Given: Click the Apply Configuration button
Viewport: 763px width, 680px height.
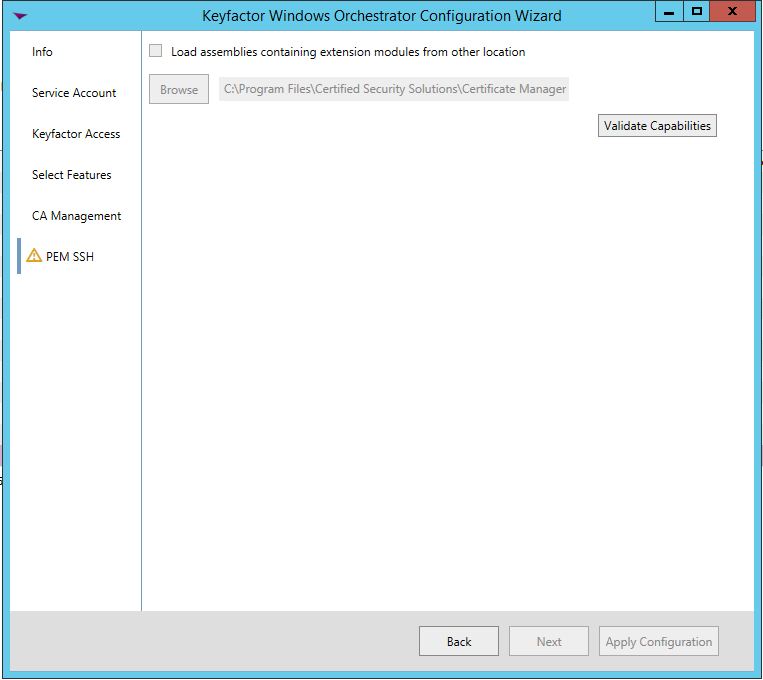Looking at the screenshot, I should 659,641.
